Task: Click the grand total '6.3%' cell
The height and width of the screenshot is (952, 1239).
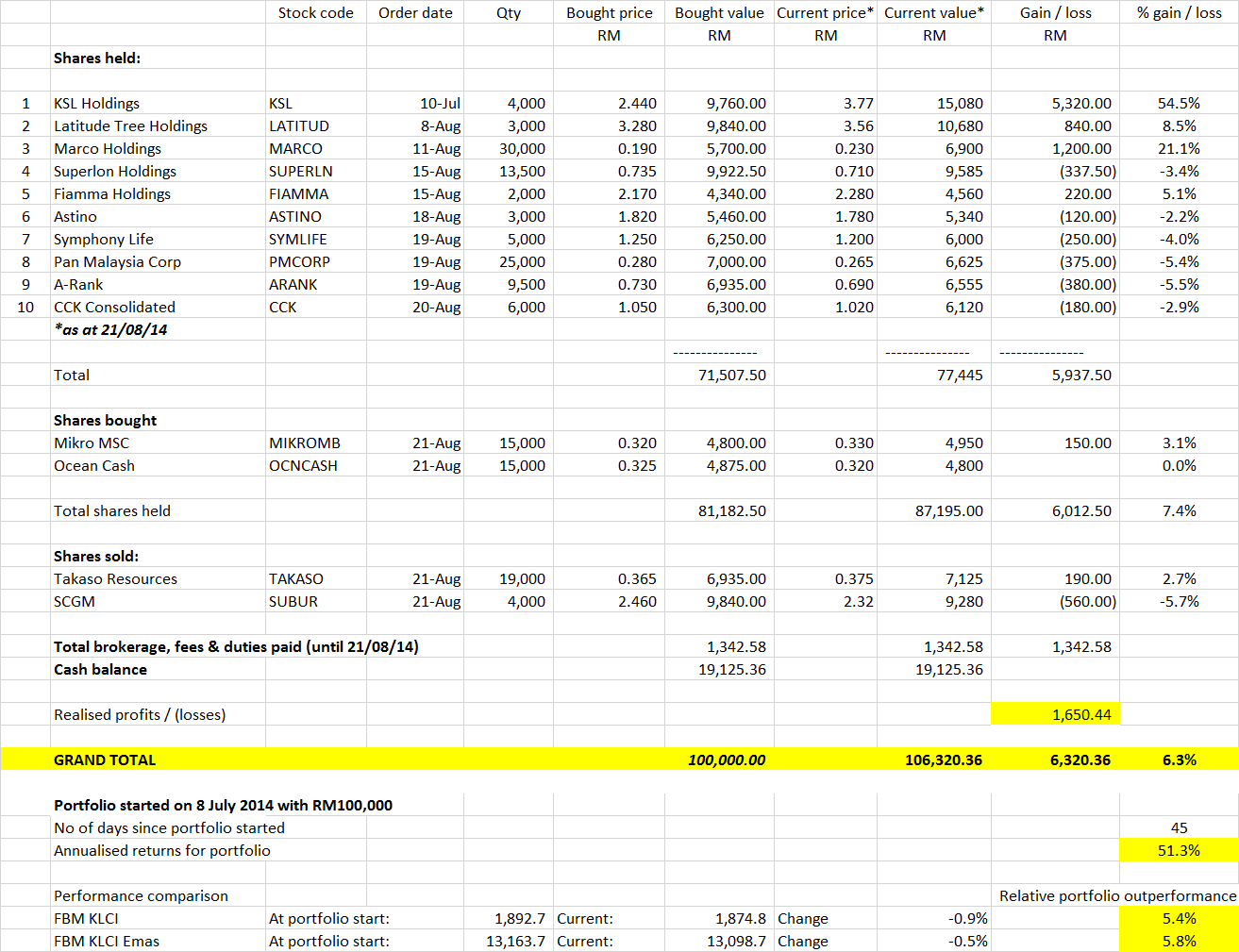Action: (1180, 760)
